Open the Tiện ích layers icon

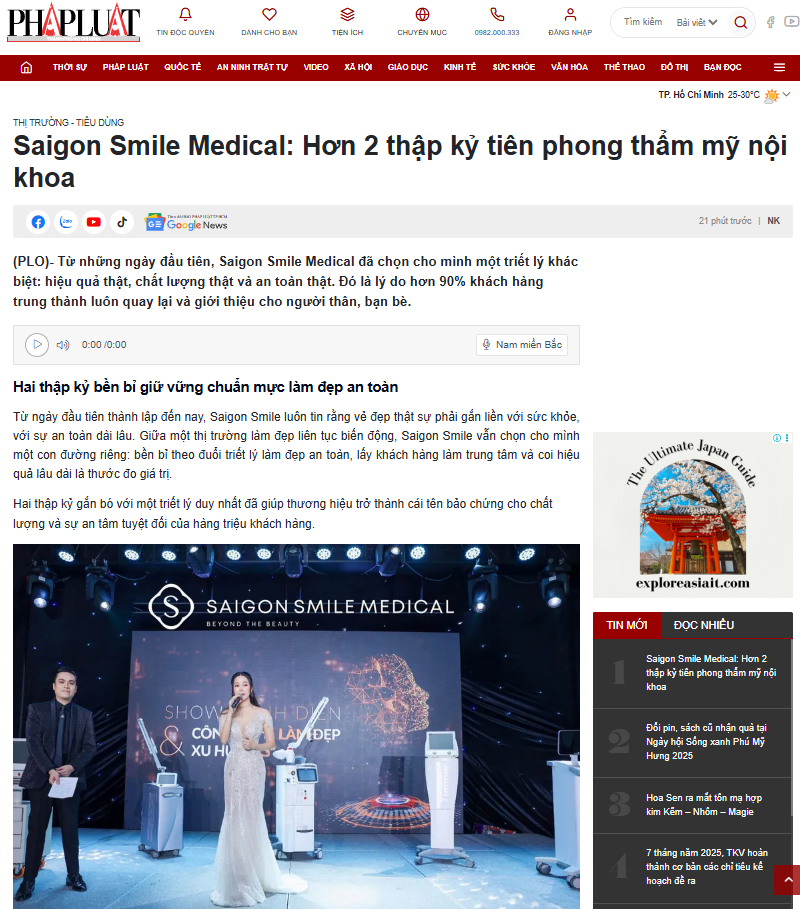[347, 14]
